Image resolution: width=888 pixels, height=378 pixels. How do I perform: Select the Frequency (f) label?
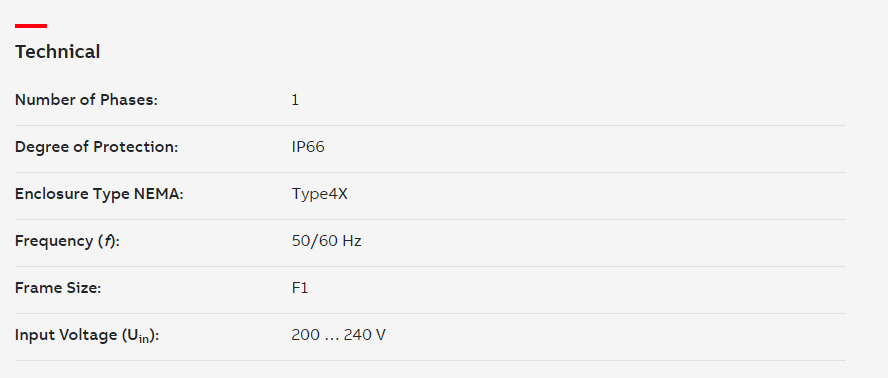[67, 241]
